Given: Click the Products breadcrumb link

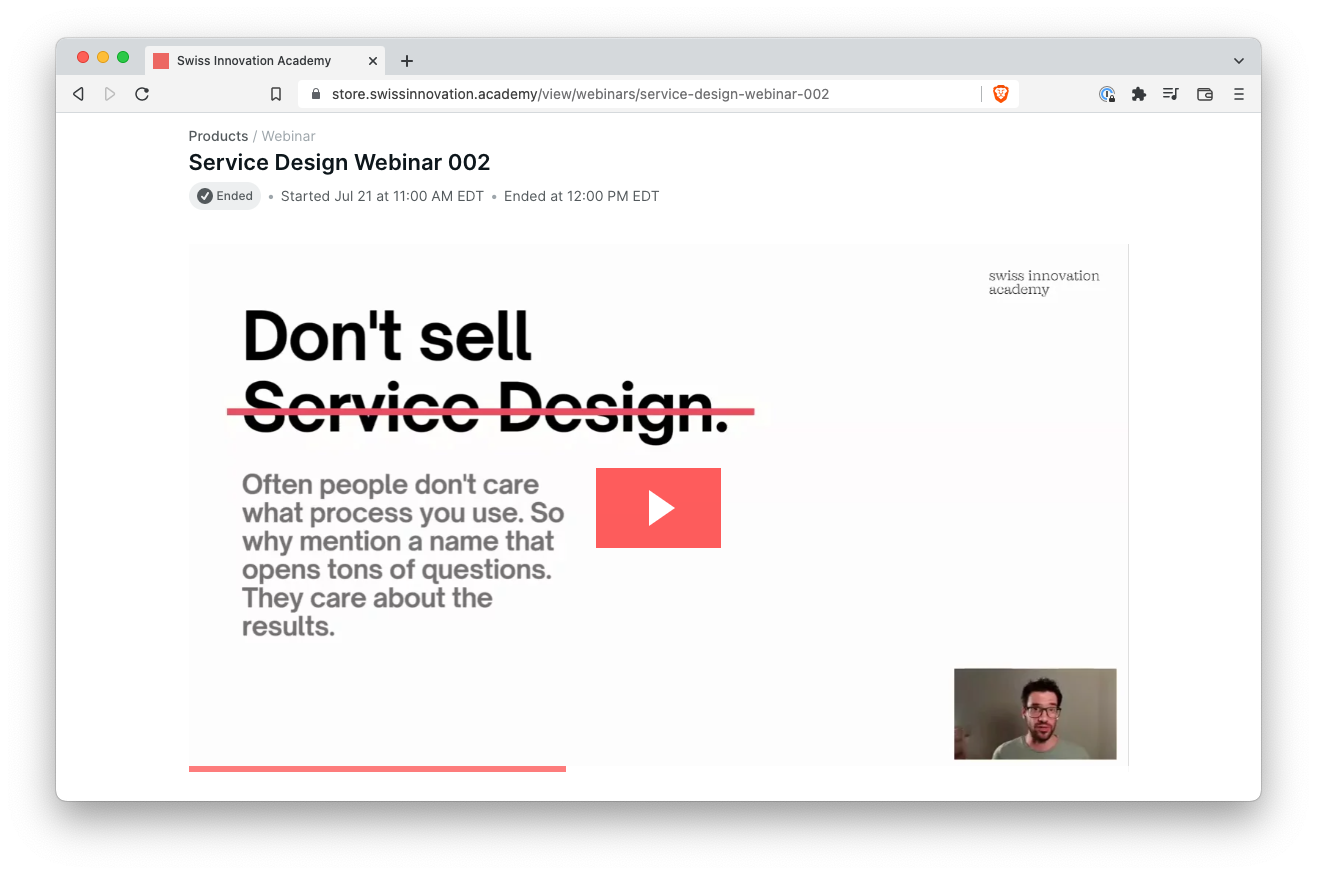Looking at the screenshot, I should [218, 136].
